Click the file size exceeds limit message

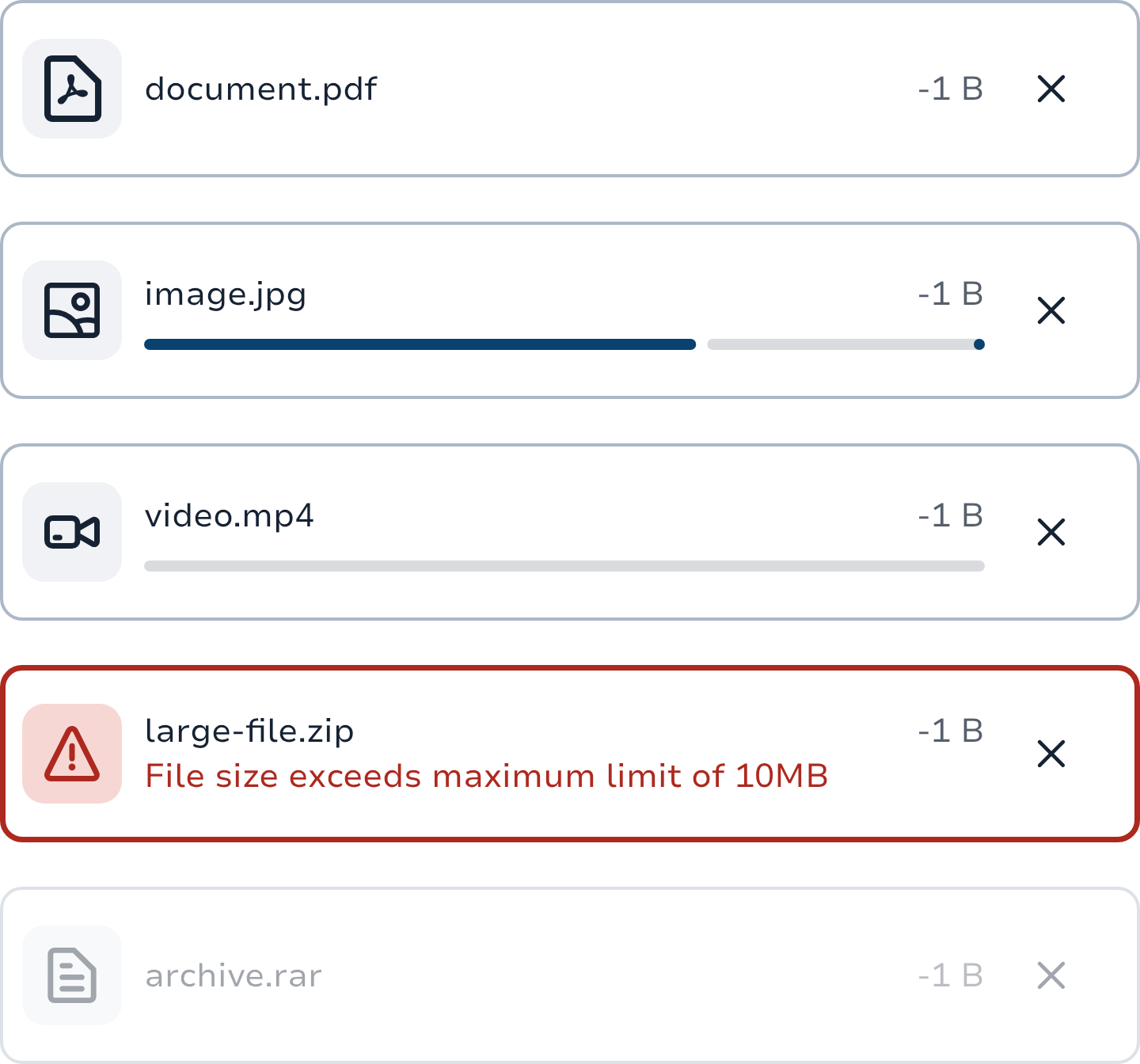pyautogui.click(x=486, y=777)
